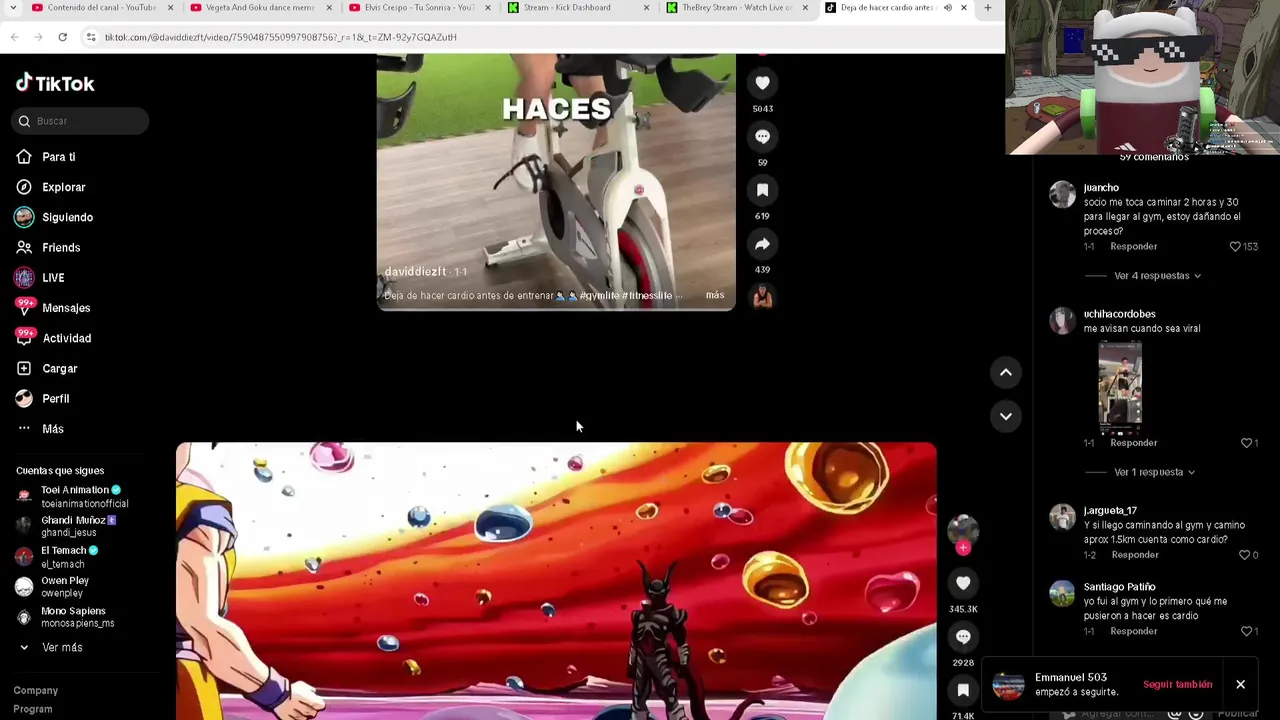Image resolution: width=1280 pixels, height=720 pixels.
Task: Click the address bar URL
Action: [x=281, y=37]
